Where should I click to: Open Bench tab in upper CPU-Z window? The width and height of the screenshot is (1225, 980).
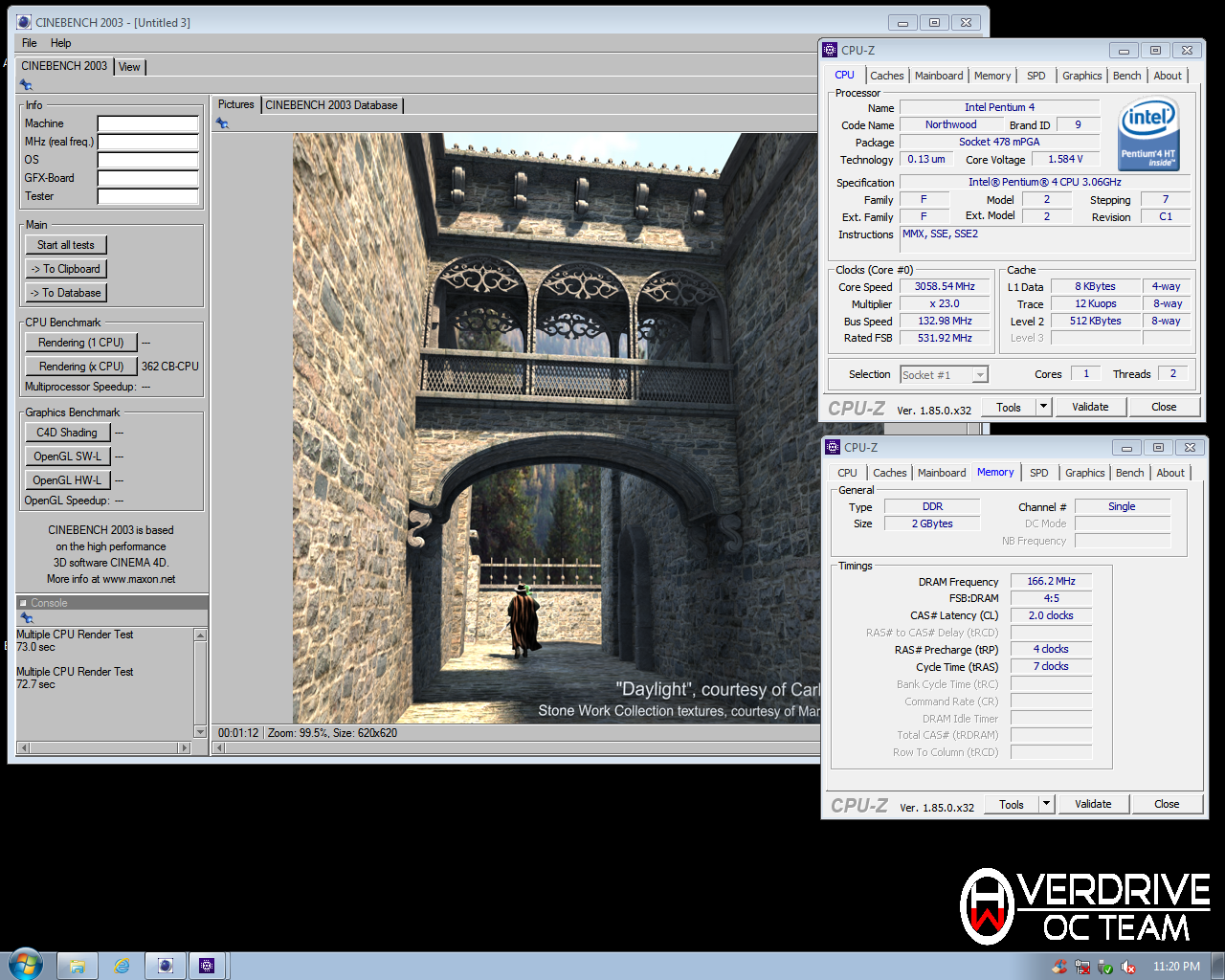pos(1127,76)
